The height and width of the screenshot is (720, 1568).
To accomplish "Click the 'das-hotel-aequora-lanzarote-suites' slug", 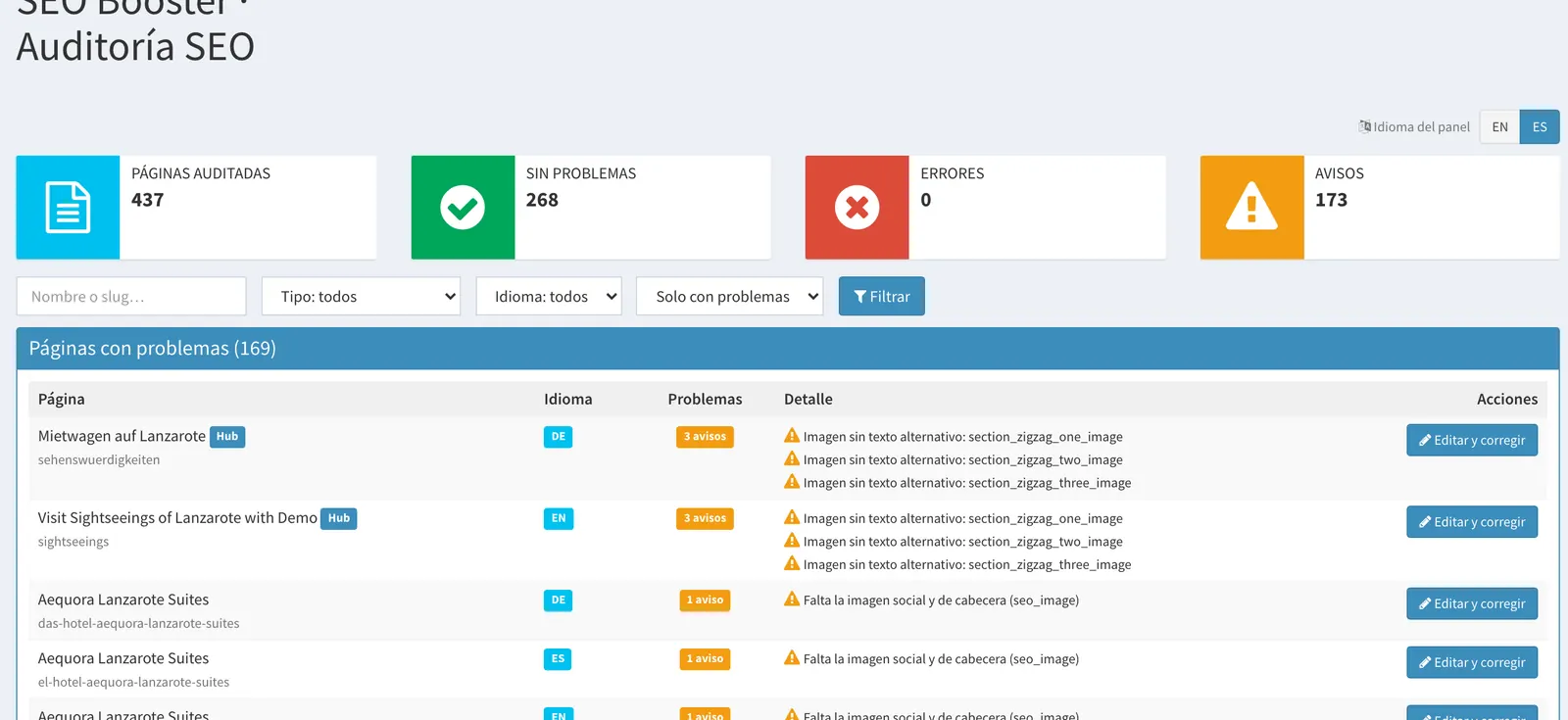I will pos(138,623).
